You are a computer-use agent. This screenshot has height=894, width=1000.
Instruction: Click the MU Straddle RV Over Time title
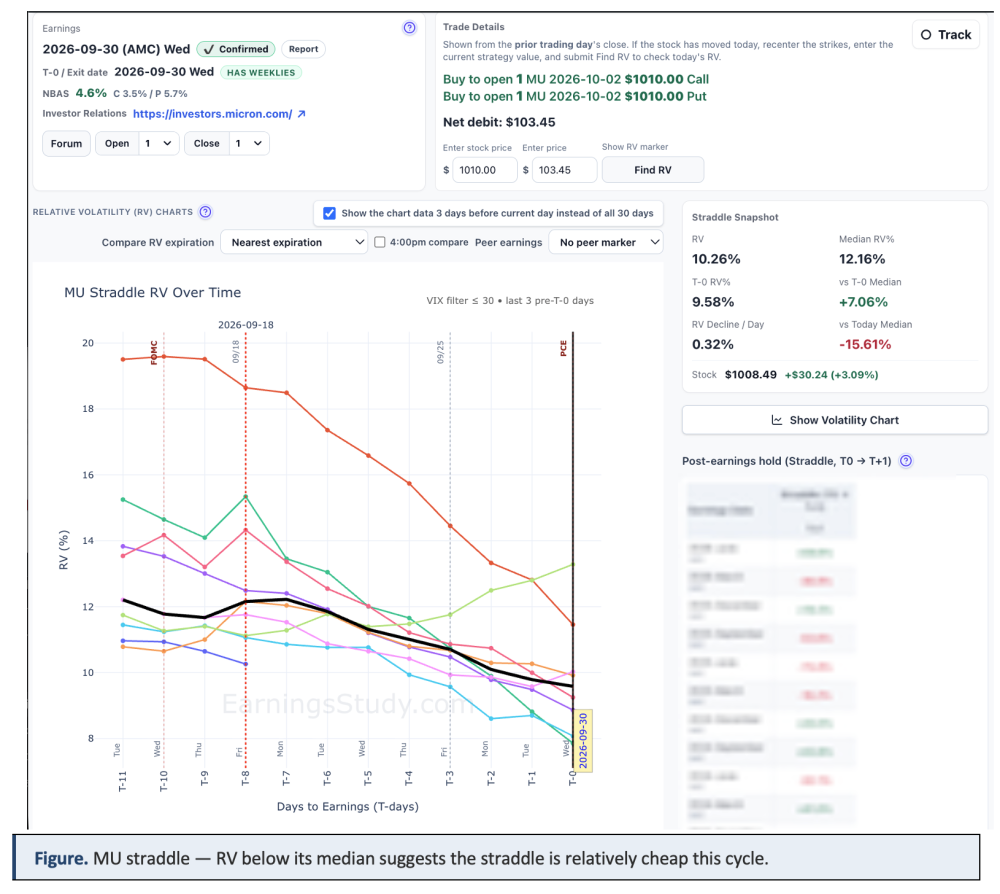(x=152, y=293)
